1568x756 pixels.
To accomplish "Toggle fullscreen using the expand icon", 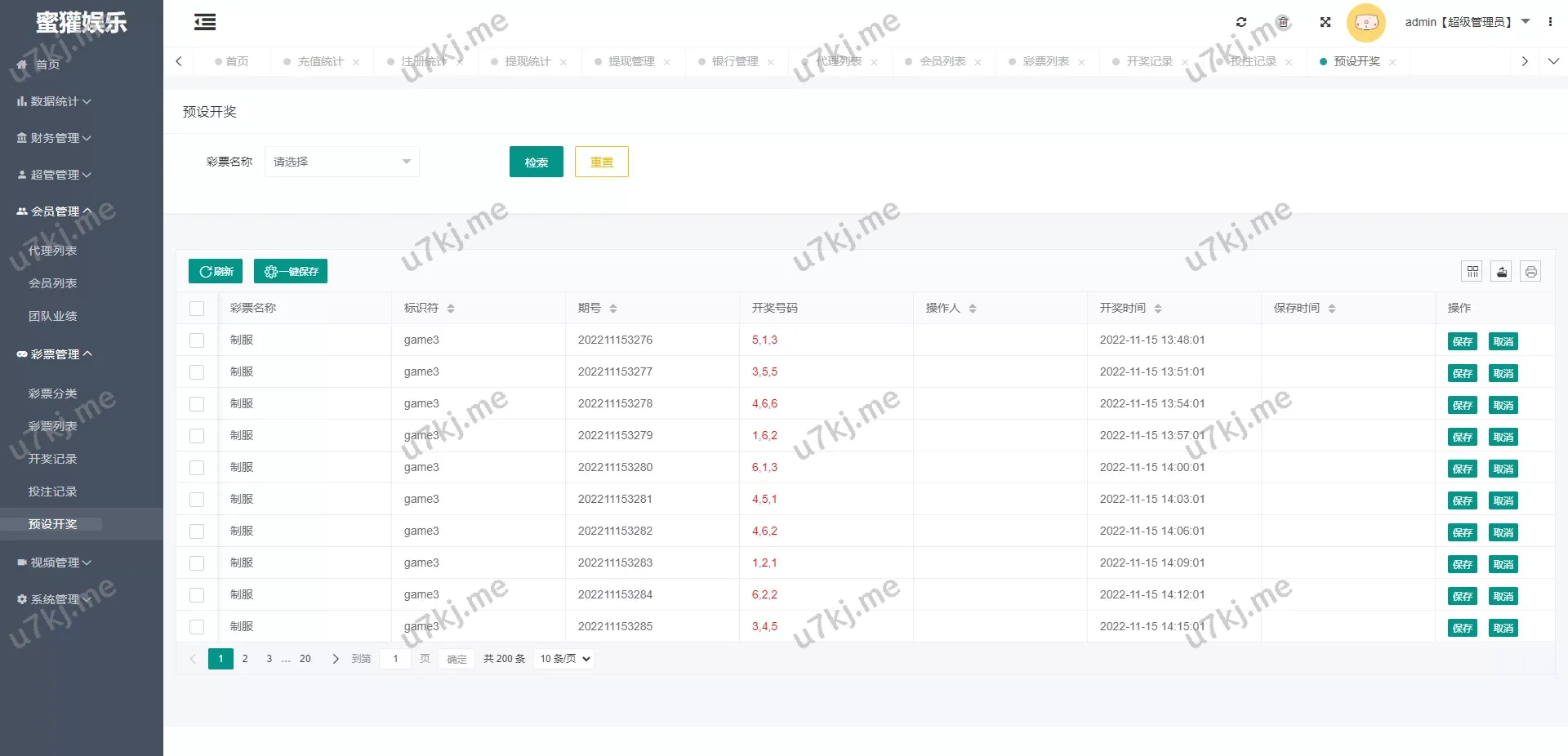I will click(x=1325, y=22).
